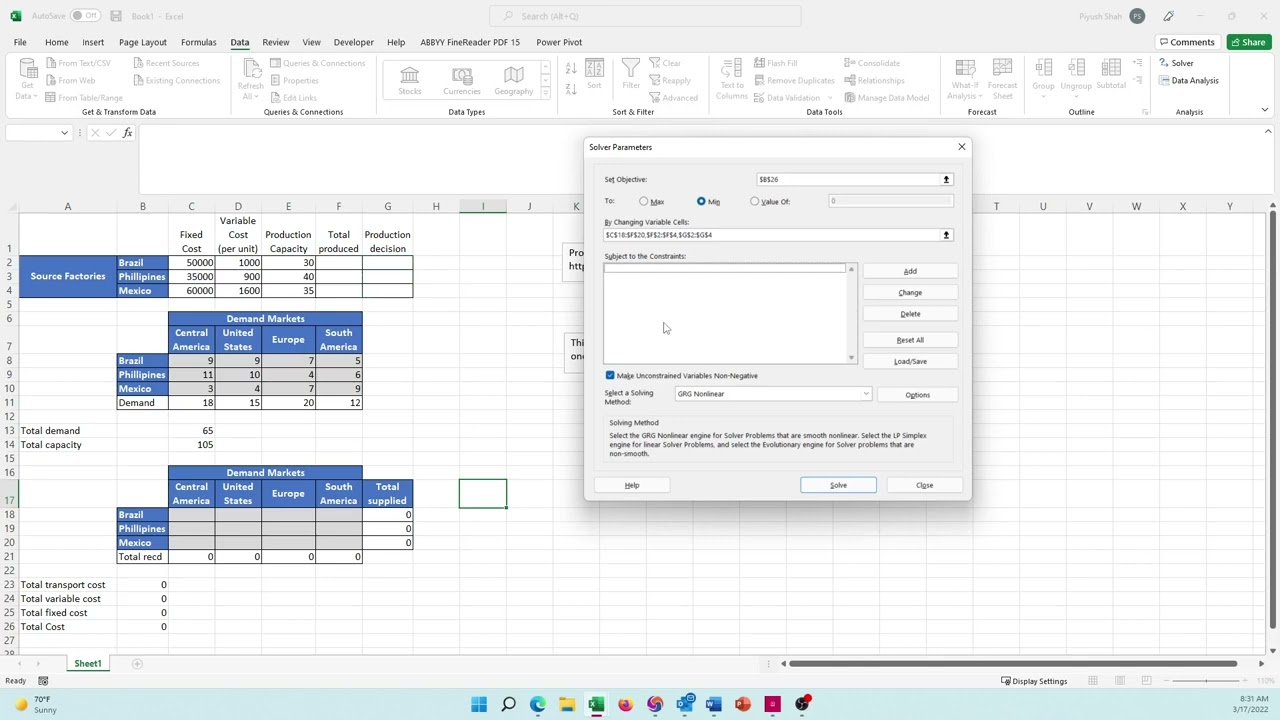
Task: Open the File tab
Action: [20, 42]
